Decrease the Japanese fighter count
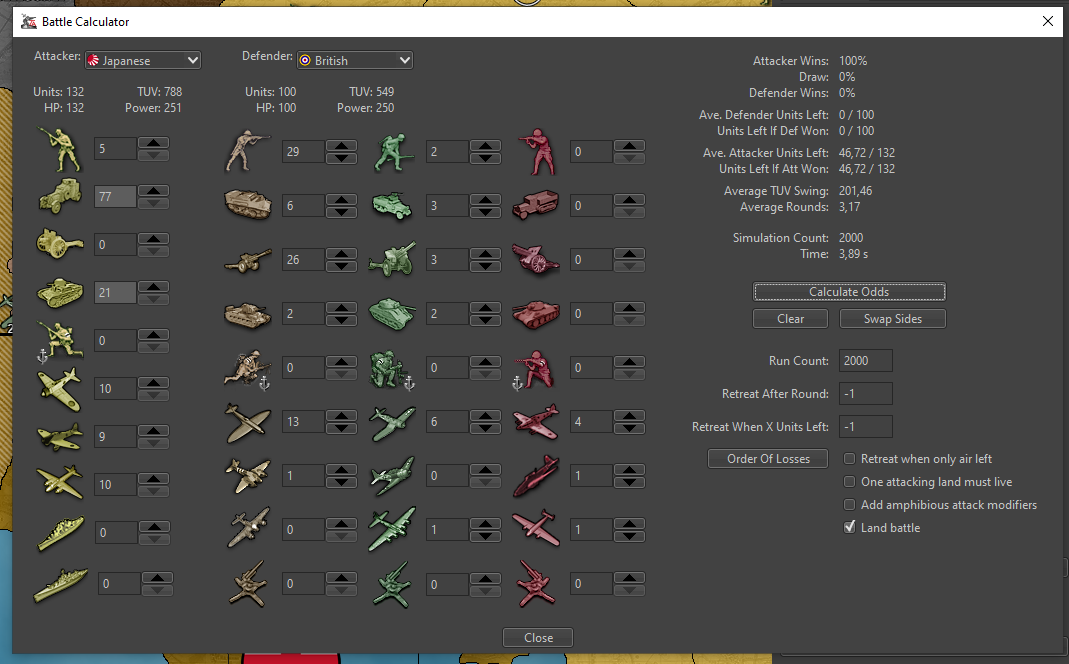 tap(153, 395)
